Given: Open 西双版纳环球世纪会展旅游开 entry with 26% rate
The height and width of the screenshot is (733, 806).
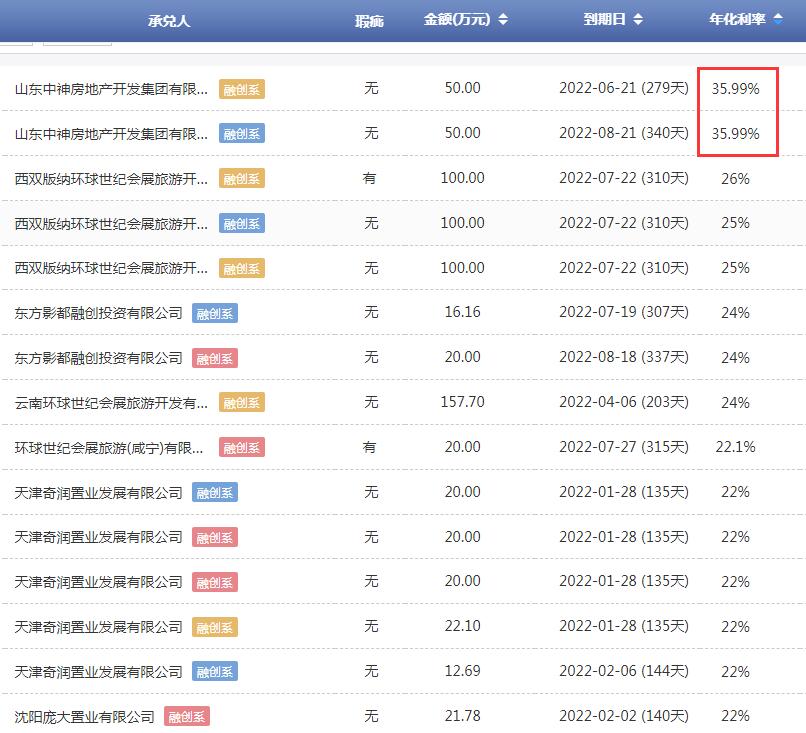Looking at the screenshot, I should click(111, 178).
